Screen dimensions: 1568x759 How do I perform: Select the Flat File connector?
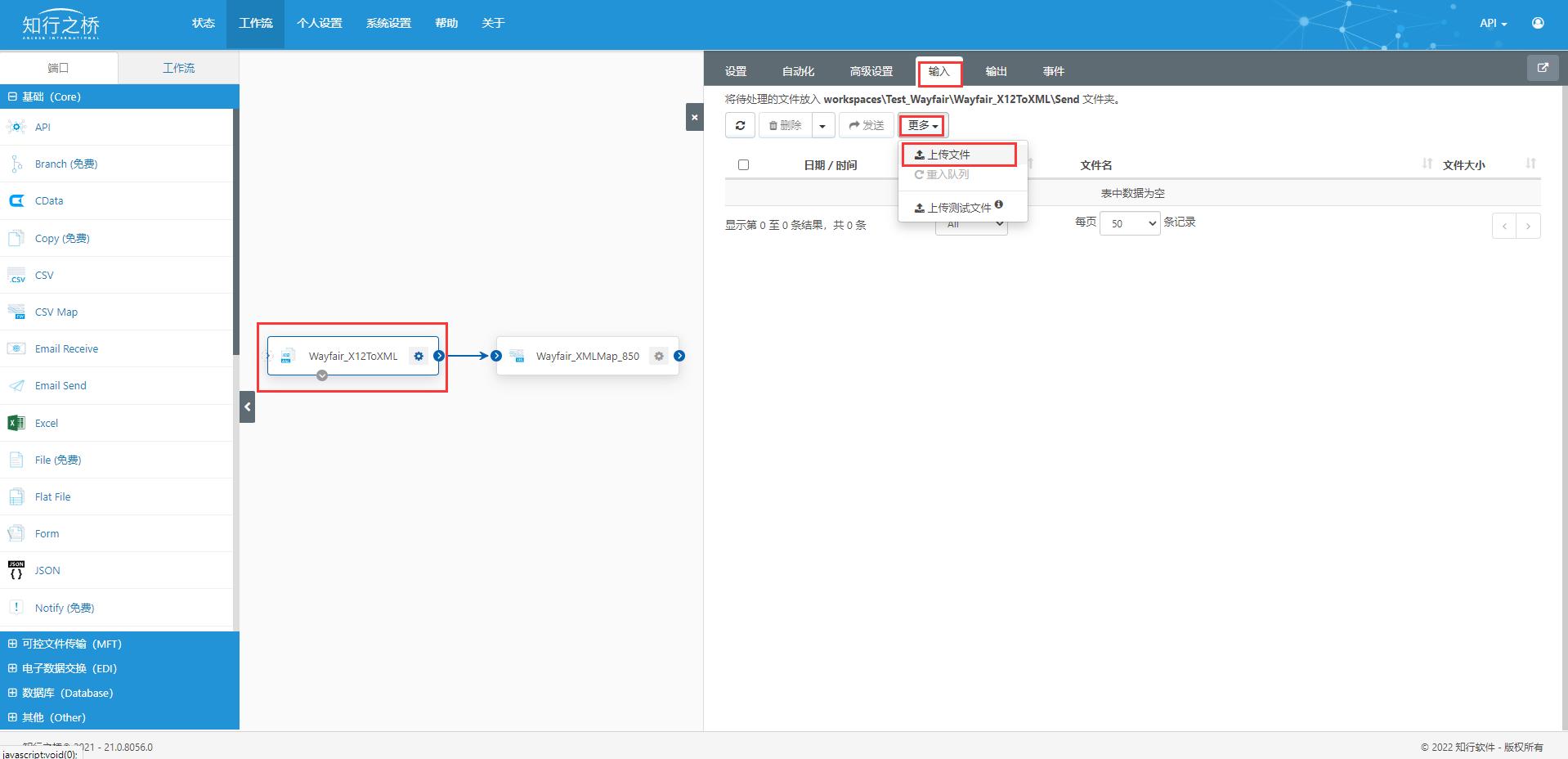[52, 496]
